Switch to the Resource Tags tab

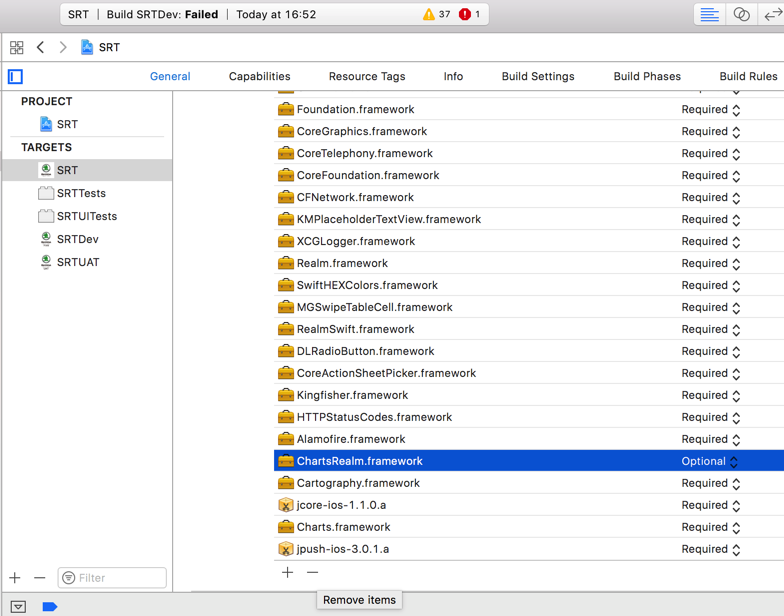click(x=367, y=76)
